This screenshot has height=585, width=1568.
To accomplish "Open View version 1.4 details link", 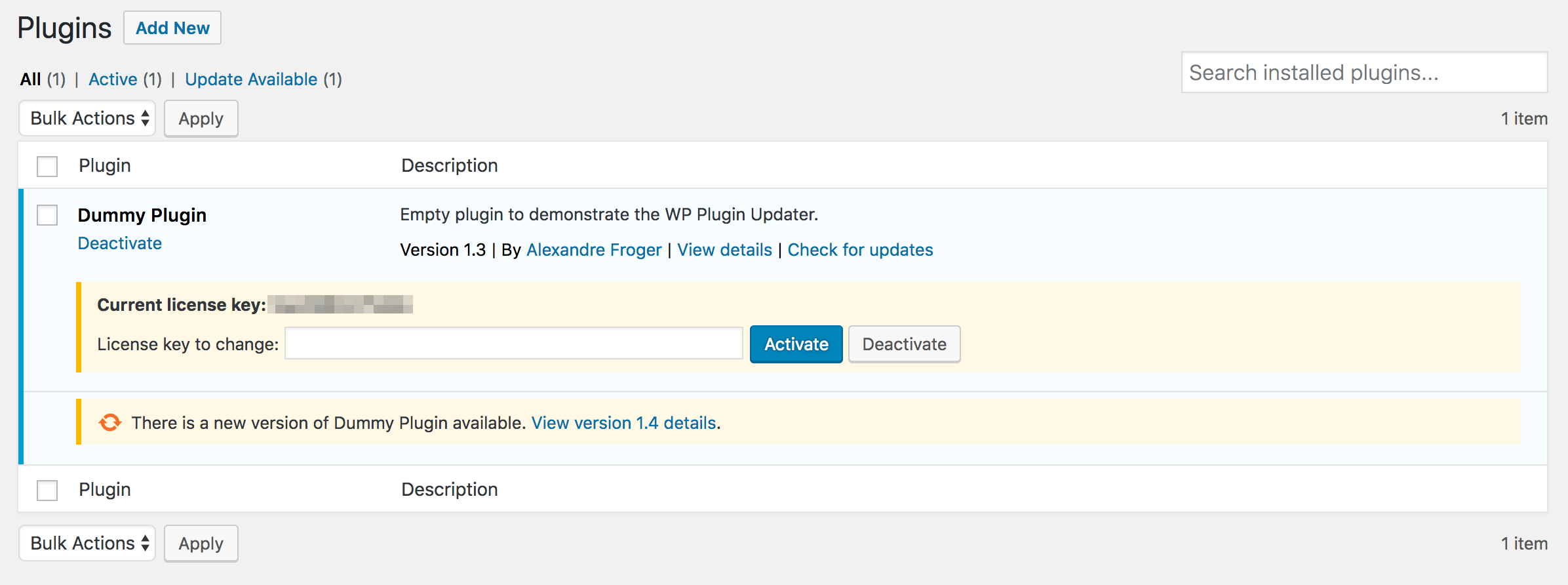I will pos(623,423).
